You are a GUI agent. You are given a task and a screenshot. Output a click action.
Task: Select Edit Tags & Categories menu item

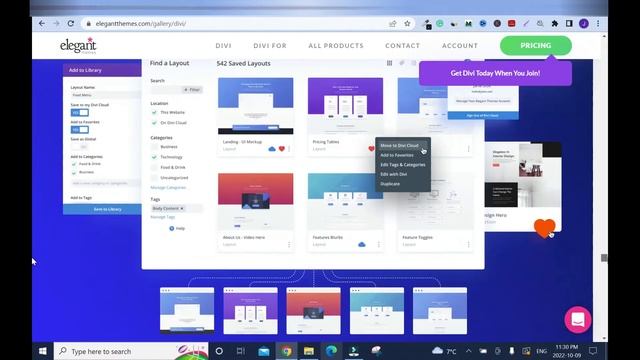[403, 165]
